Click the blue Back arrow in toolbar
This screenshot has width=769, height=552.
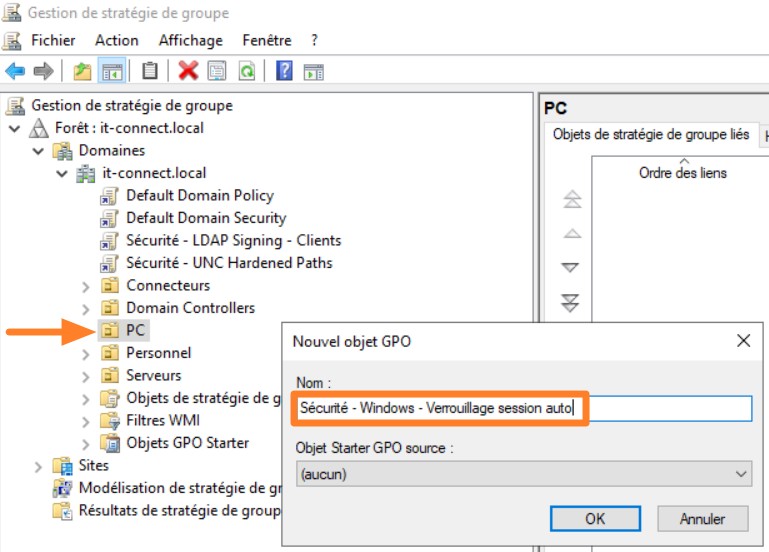tap(15, 71)
